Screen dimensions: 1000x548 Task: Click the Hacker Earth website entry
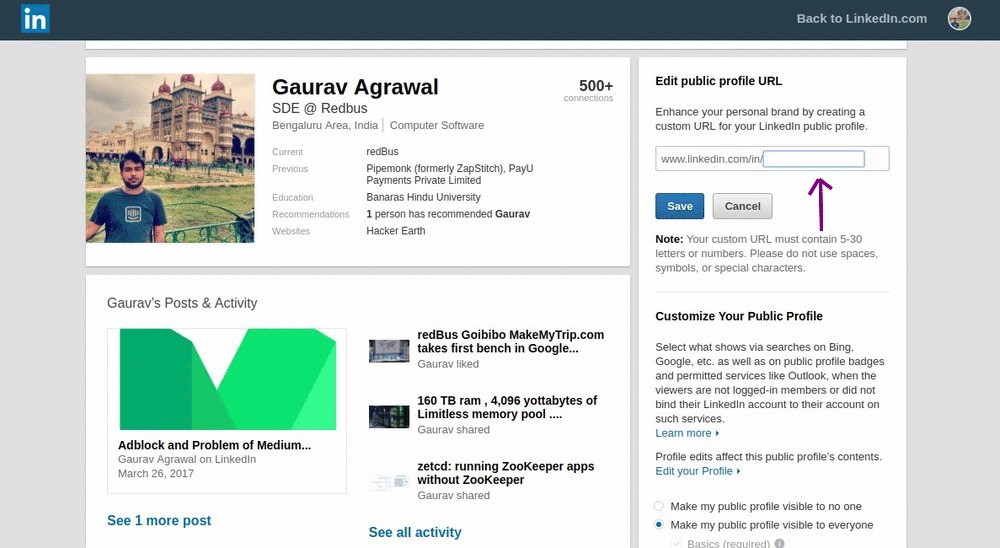395,231
